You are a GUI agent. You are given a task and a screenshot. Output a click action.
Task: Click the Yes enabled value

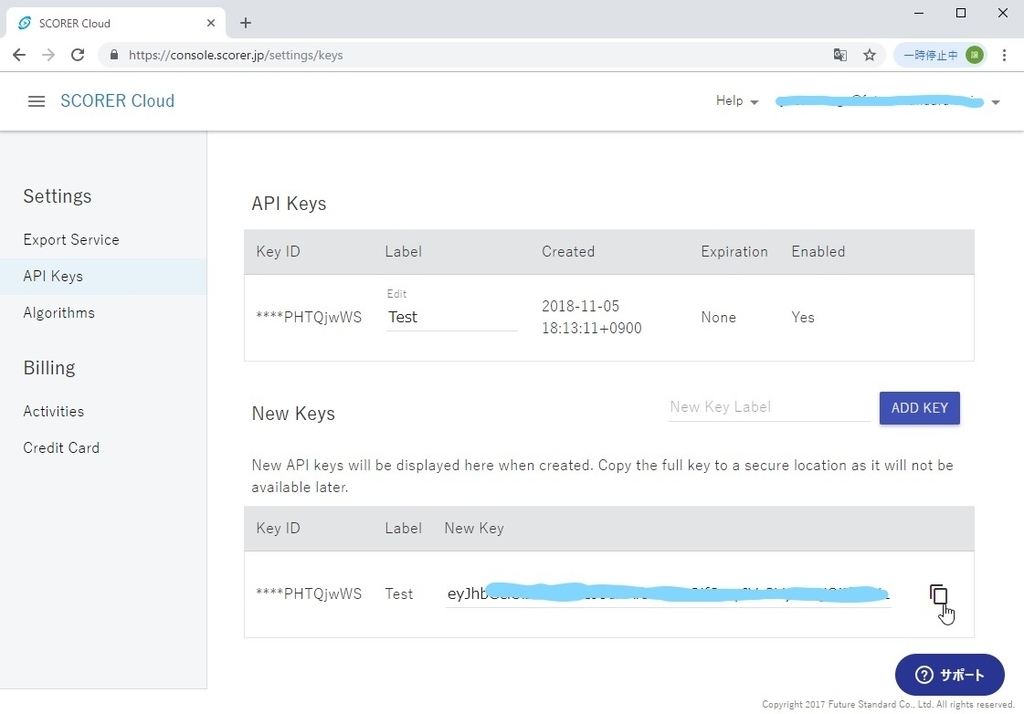click(x=803, y=317)
